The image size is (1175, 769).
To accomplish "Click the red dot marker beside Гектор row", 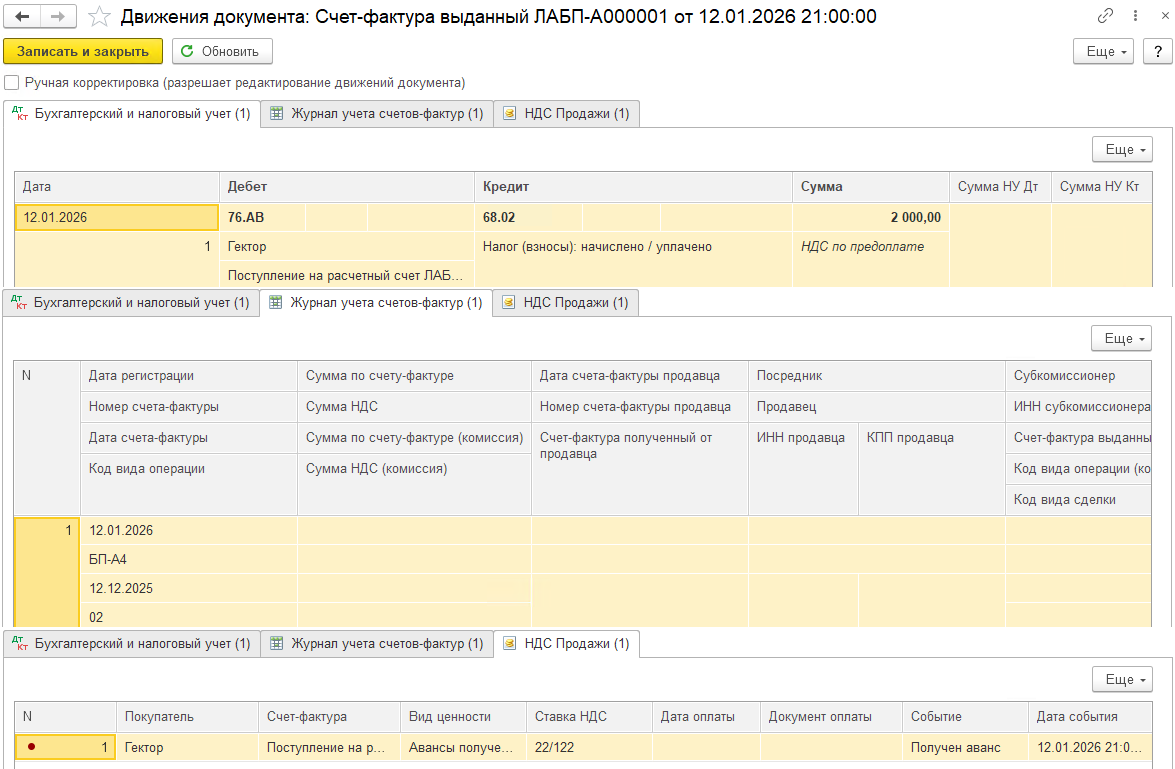I will coord(33,747).
